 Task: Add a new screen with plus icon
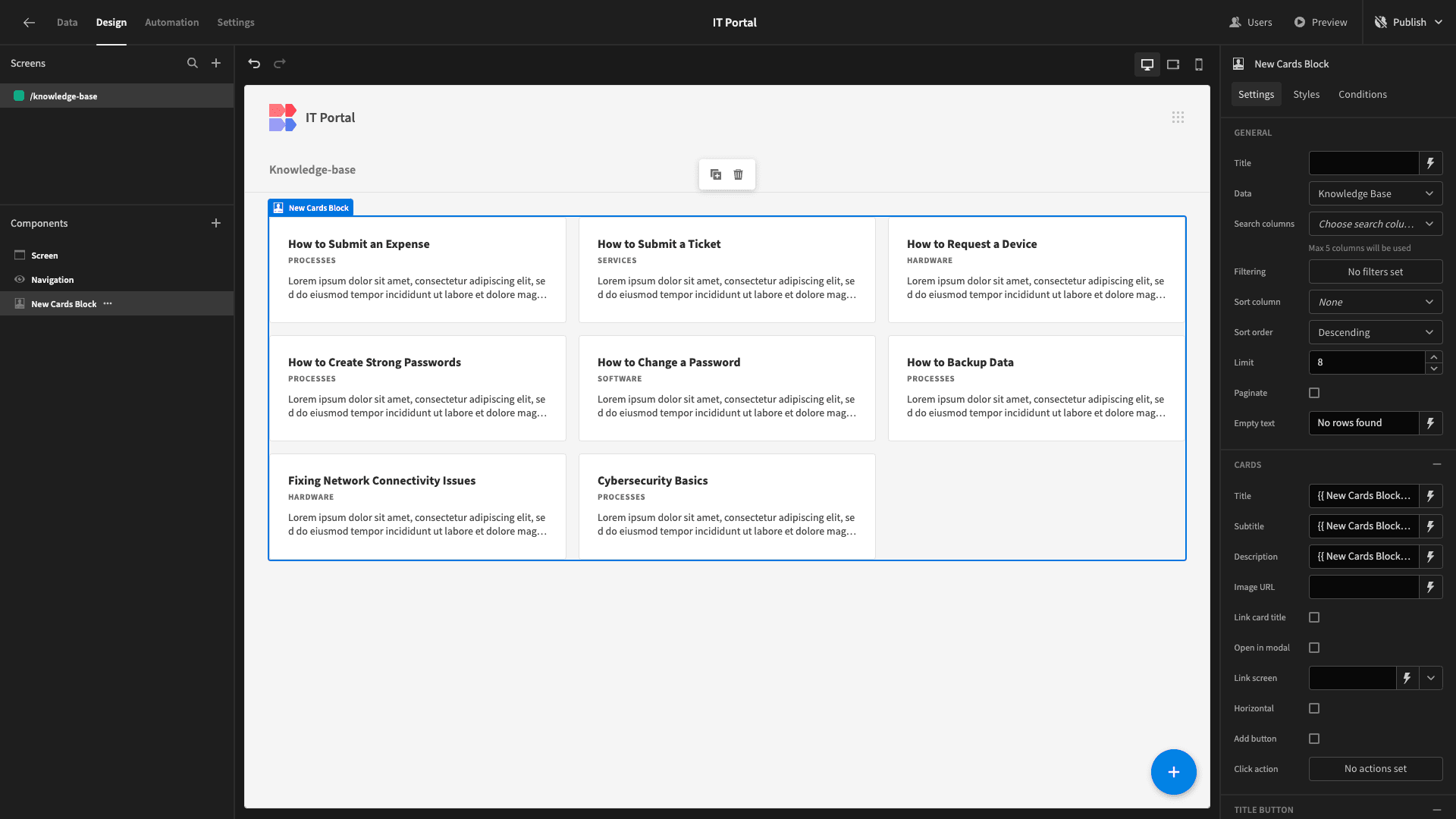(x=216, y=64)
